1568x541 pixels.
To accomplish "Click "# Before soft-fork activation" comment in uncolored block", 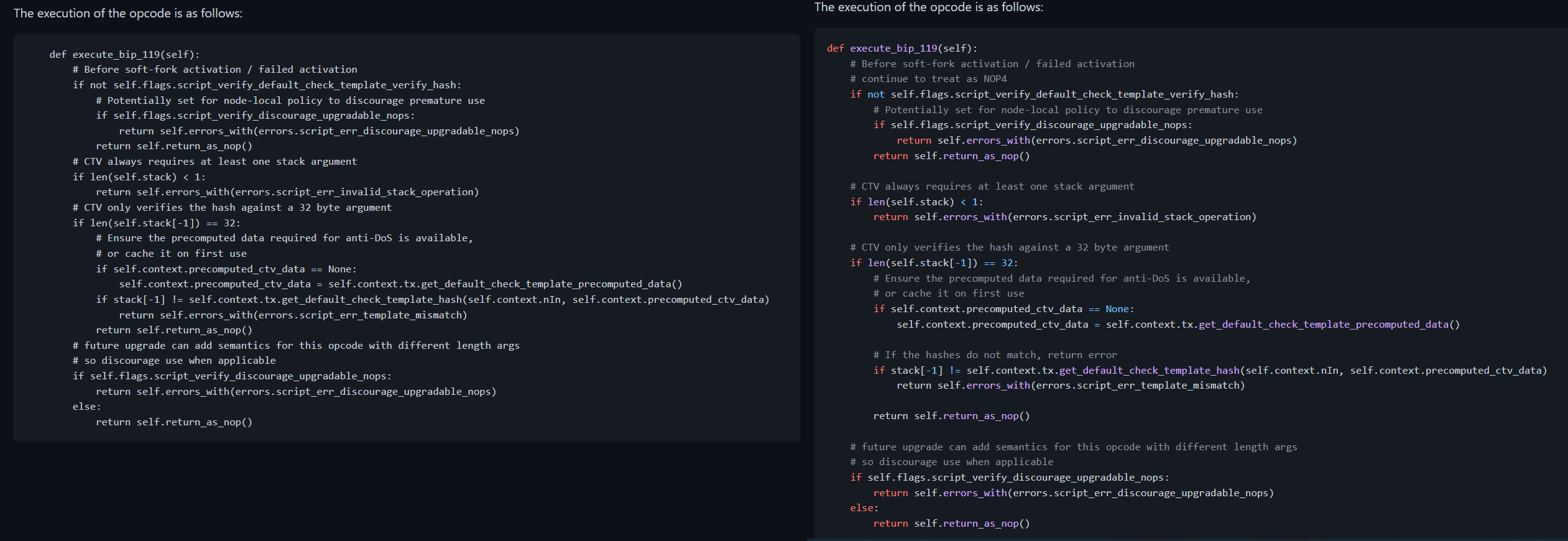I will coord(214,70).
